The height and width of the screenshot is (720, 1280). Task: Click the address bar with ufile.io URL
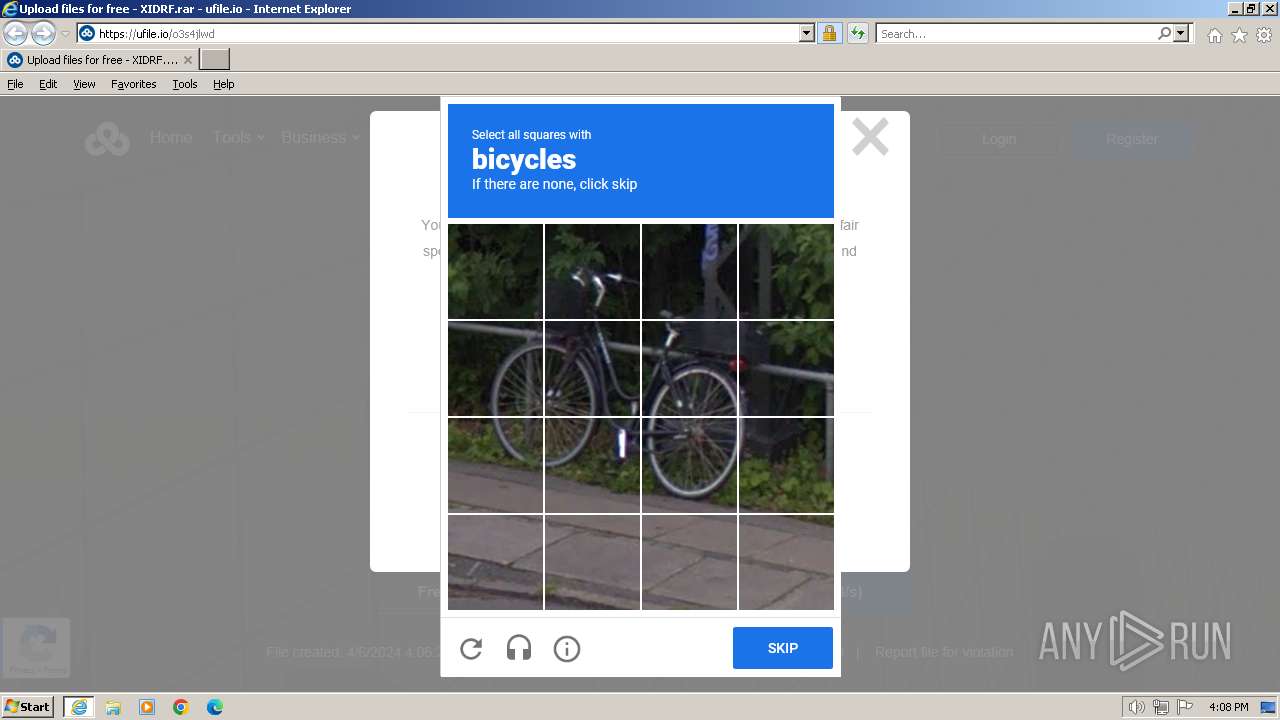[438, 34]
